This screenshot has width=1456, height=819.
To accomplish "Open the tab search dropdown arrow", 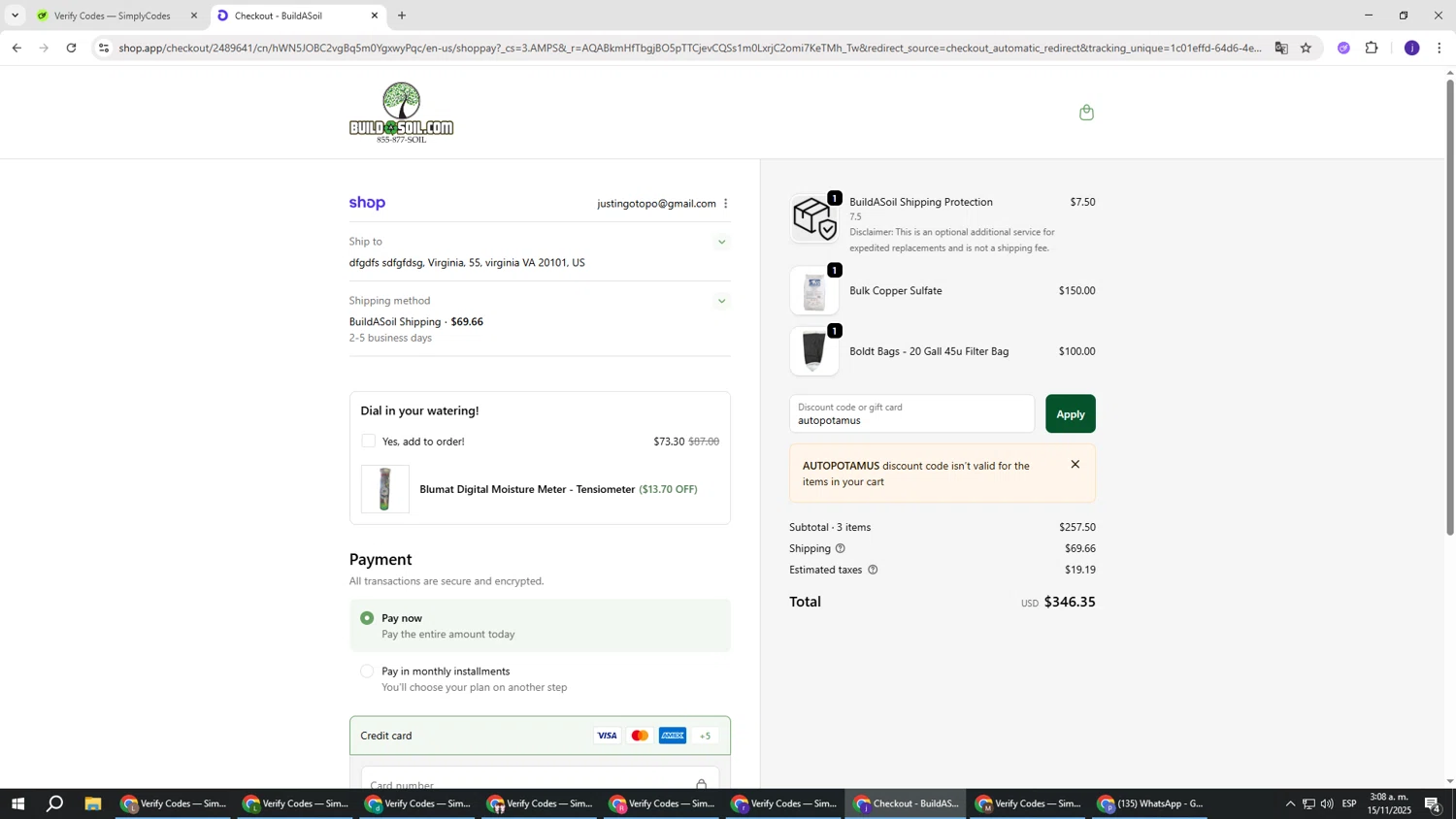I will pyautogui.click(x=15, y=16).
